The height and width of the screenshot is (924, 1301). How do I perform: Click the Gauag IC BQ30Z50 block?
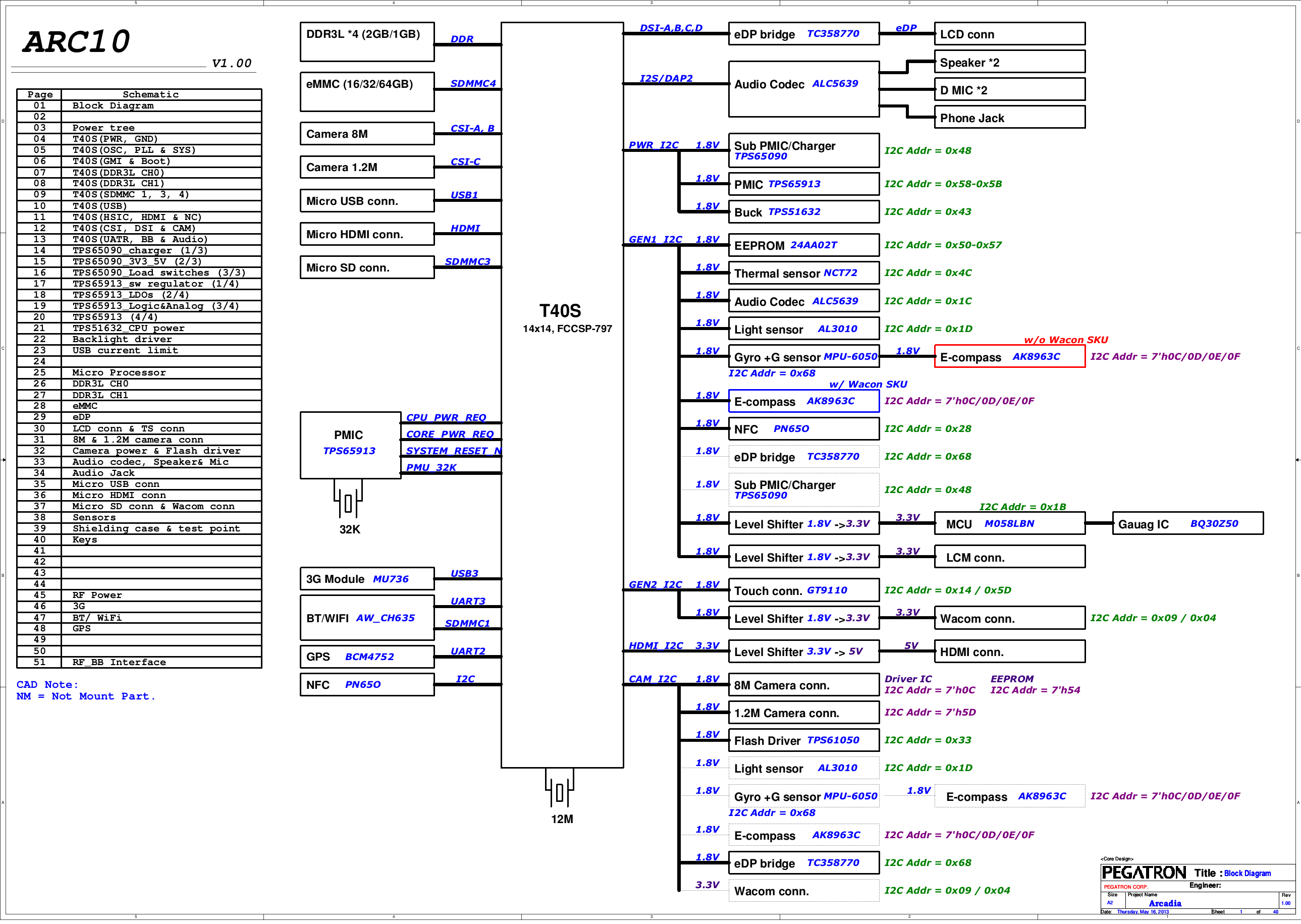(1188, 523)
